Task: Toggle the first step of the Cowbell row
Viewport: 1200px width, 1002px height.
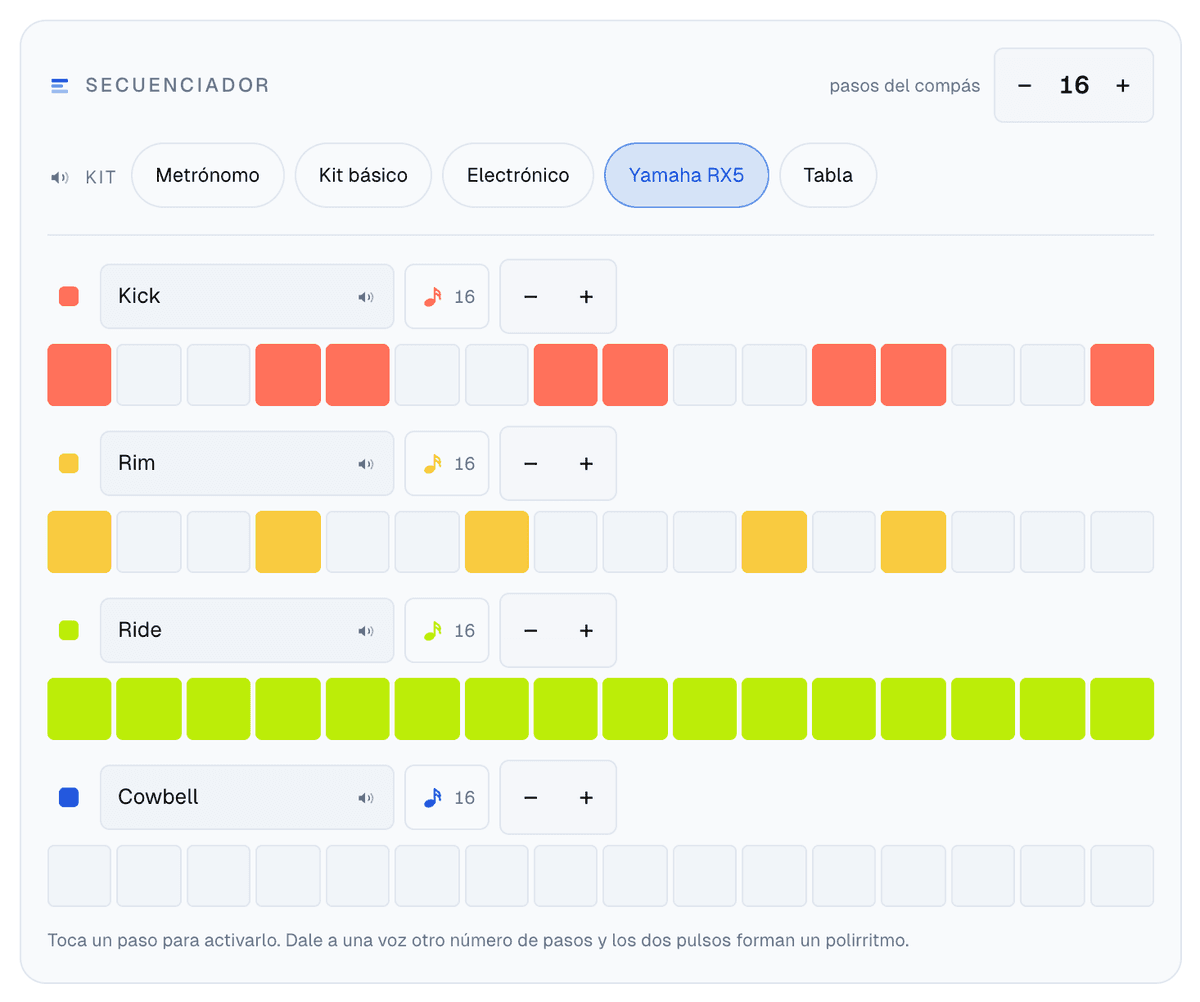Action: click(79, 876)
